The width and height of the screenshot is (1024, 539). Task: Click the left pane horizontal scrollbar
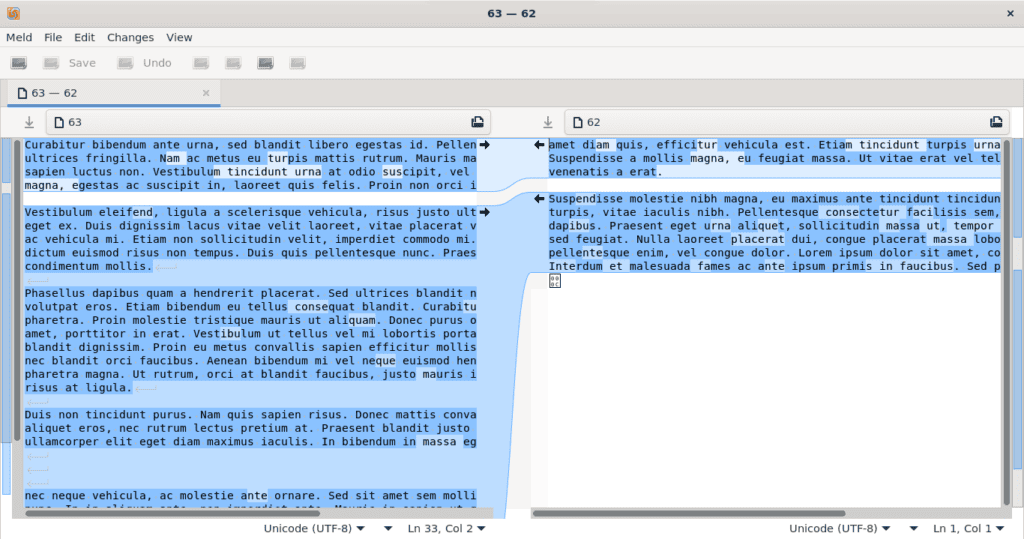click(172, 514)
